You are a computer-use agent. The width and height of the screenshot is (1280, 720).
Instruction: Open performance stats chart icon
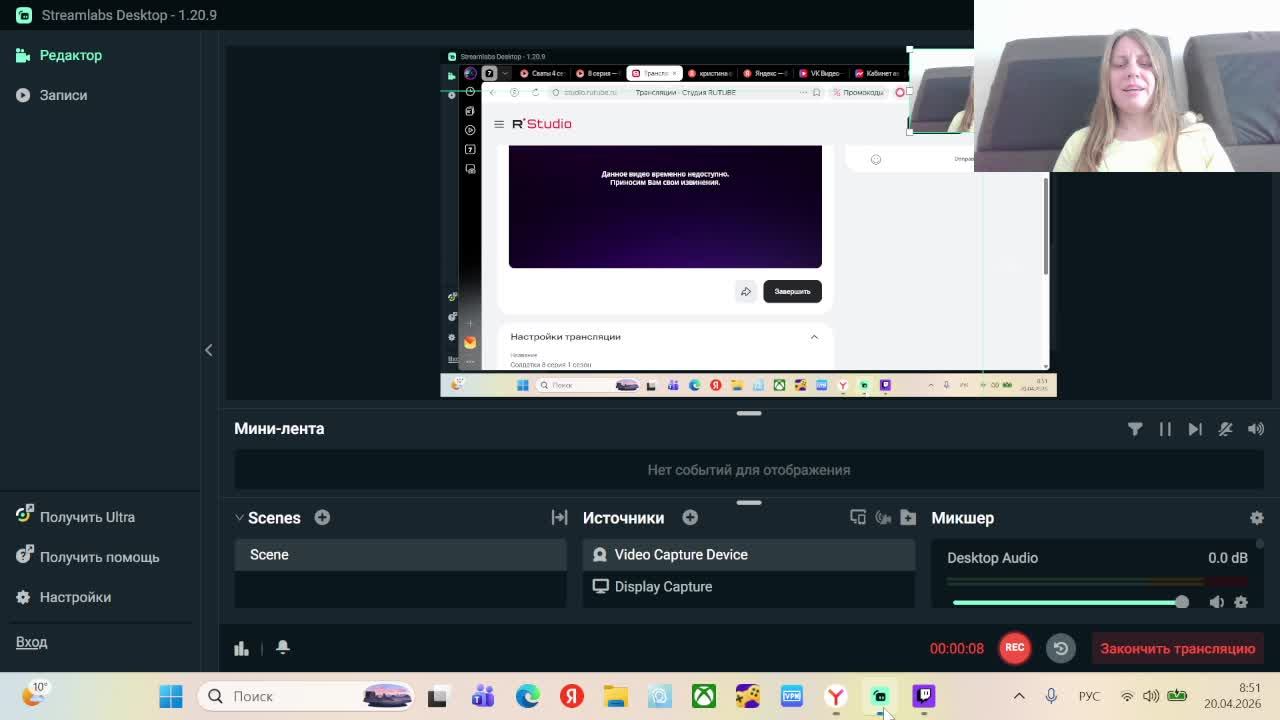[241, 648]
